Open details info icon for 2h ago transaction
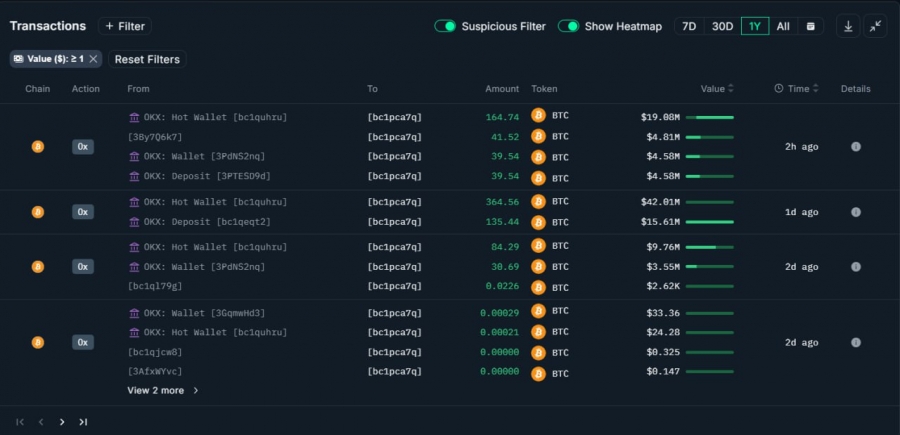Screen dimensions: 900x435 pos(856,147)
